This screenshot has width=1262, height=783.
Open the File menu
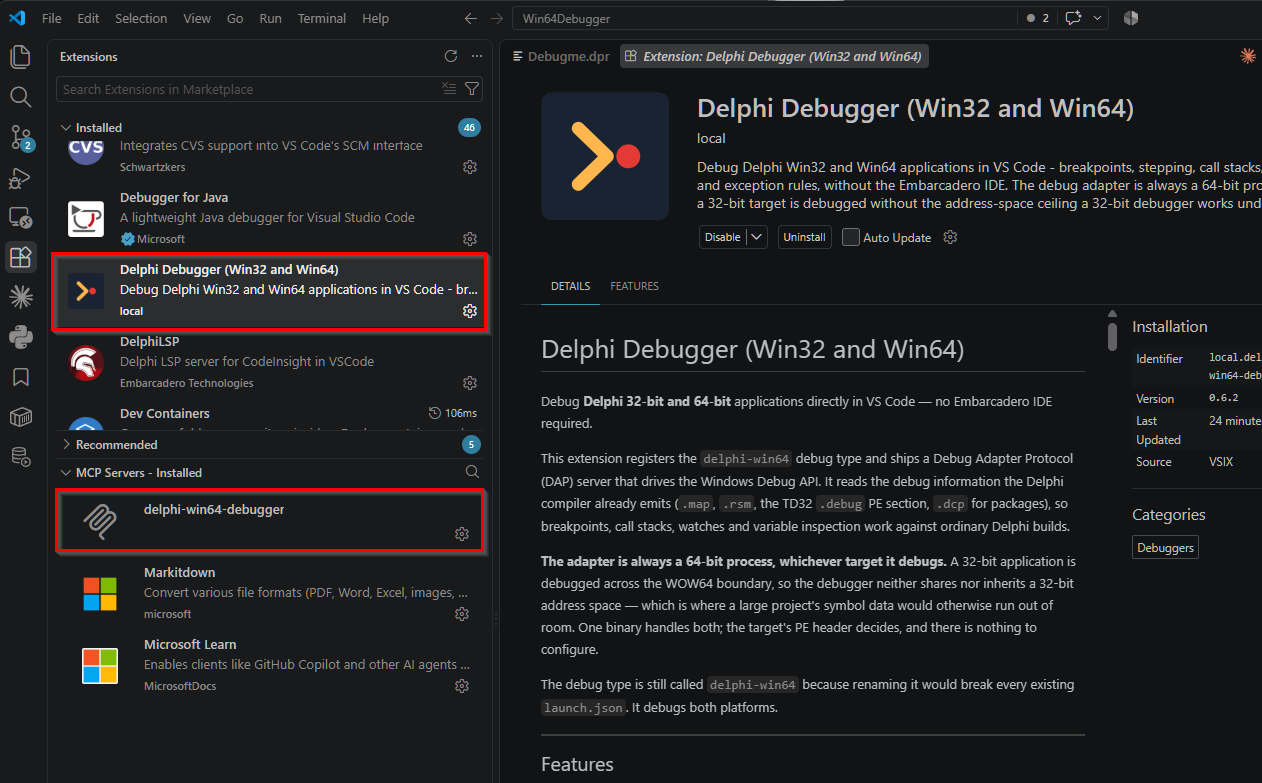click(x=52, y=18)
